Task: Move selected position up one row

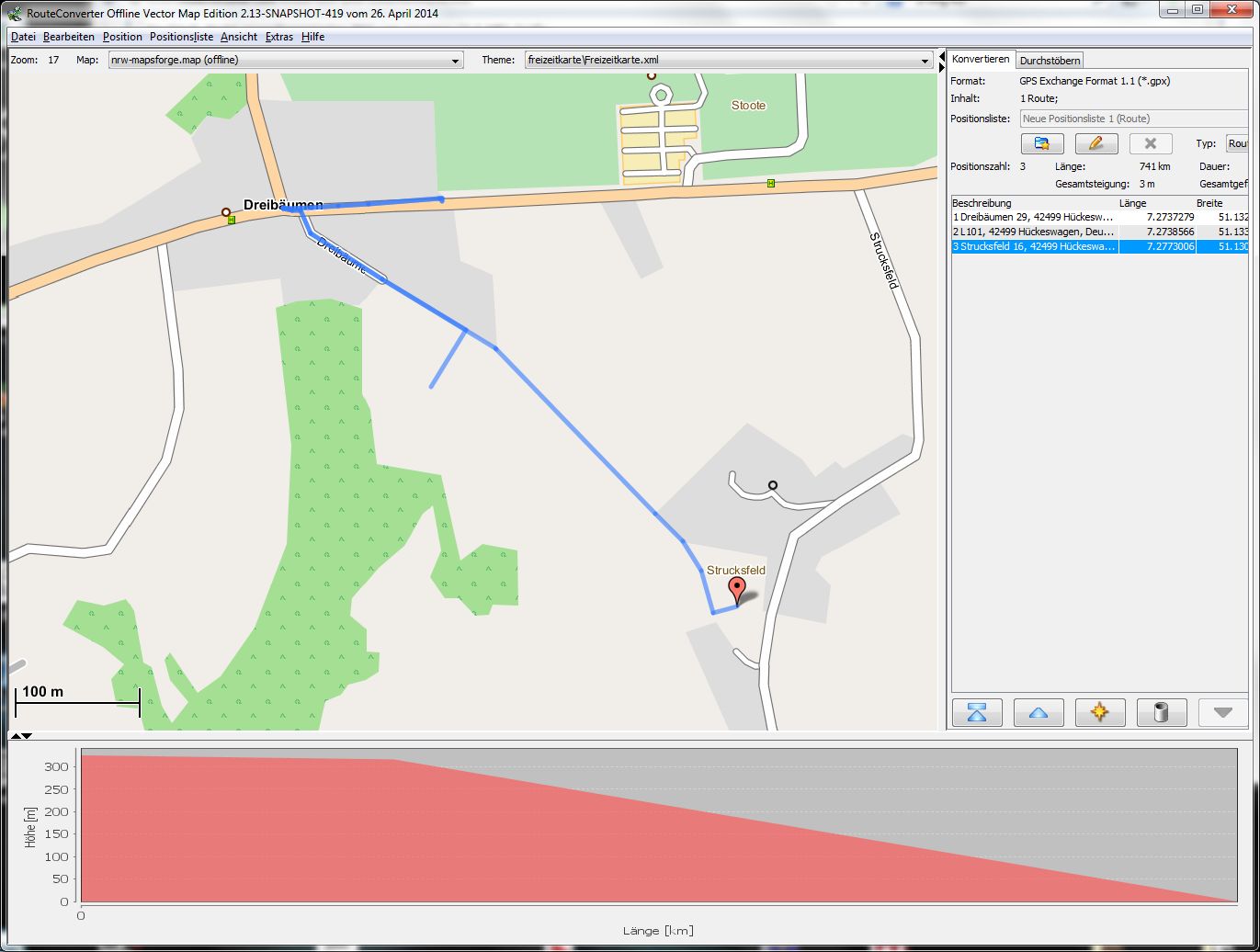Action: tap(1039, 712)
